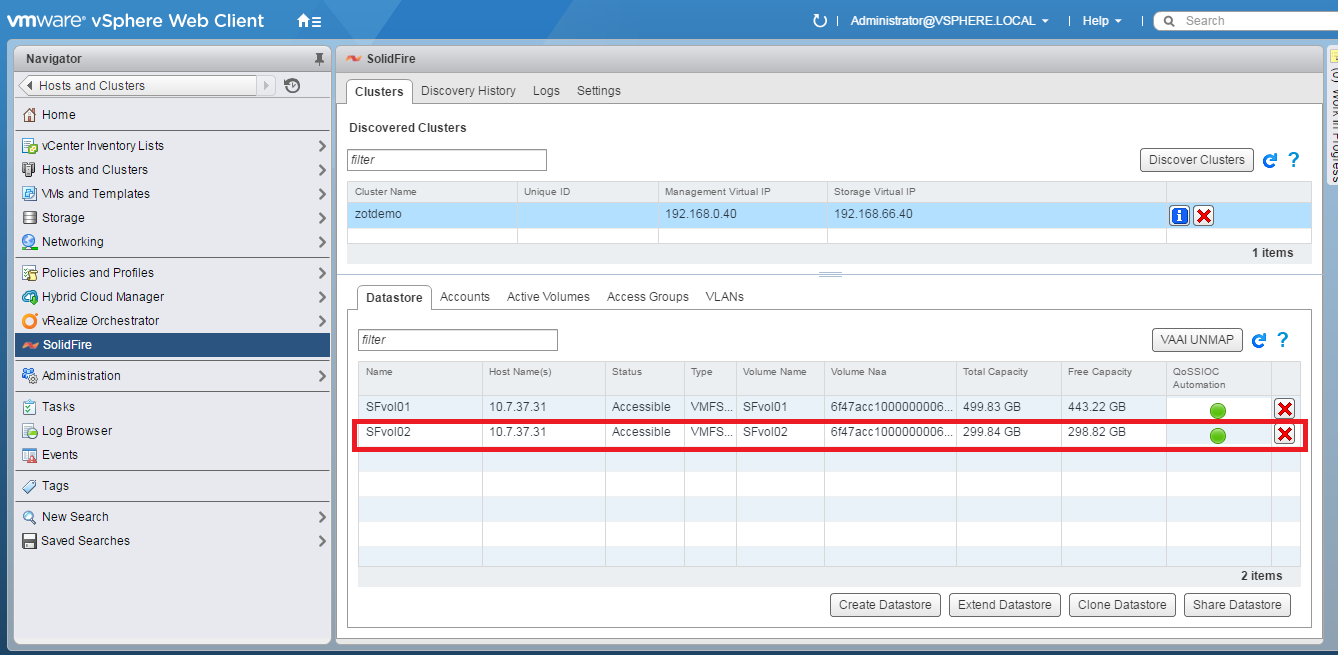Screen dimensions: 1338x655
Task: Open the Logs tab
Action: pos(546,91)
